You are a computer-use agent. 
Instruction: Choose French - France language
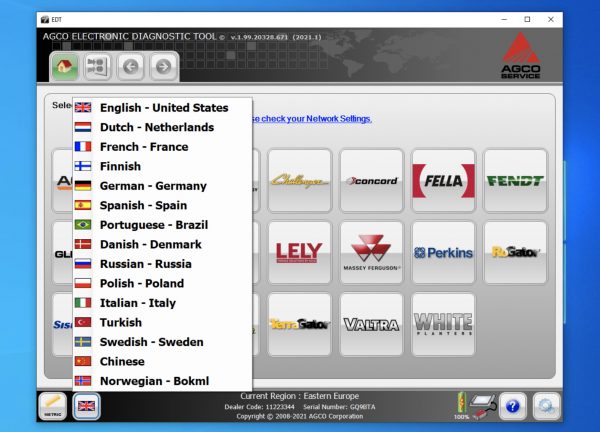coord(162,147)
